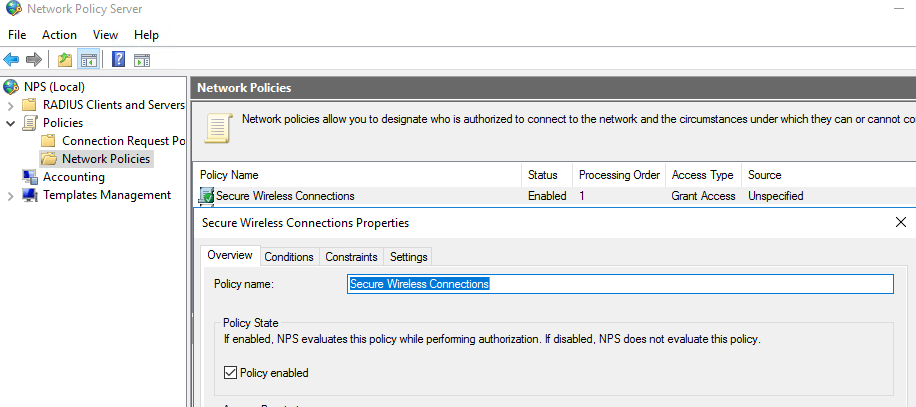Viewport: 916px width, 407px height.
Task: Expand the RADIUS Clients and Servers node
Action: 11,106
